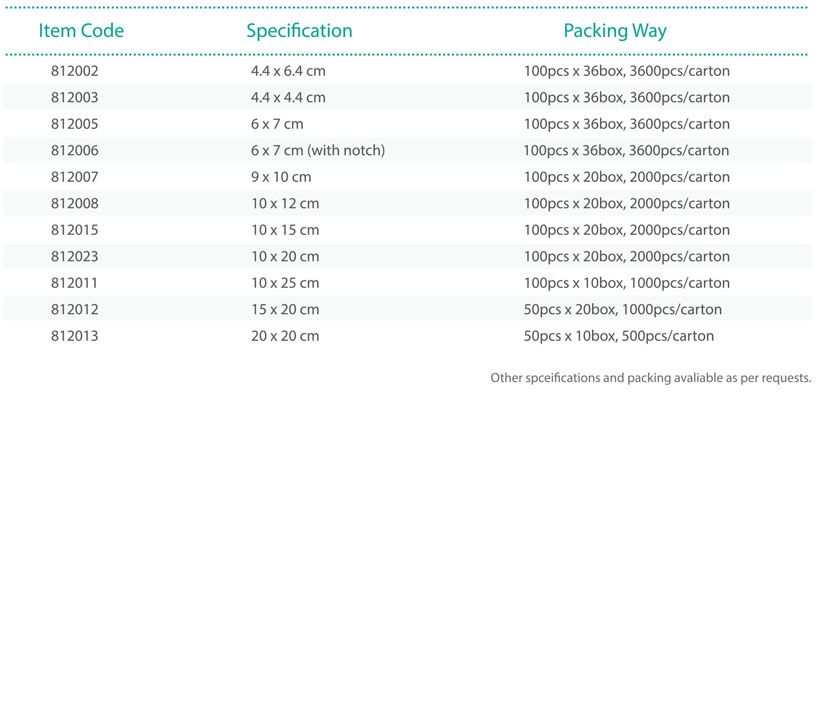Screen dimensions: 827x709
Task: Click the Specification column header
Action: pyautogui.click(x=299, y=31)
